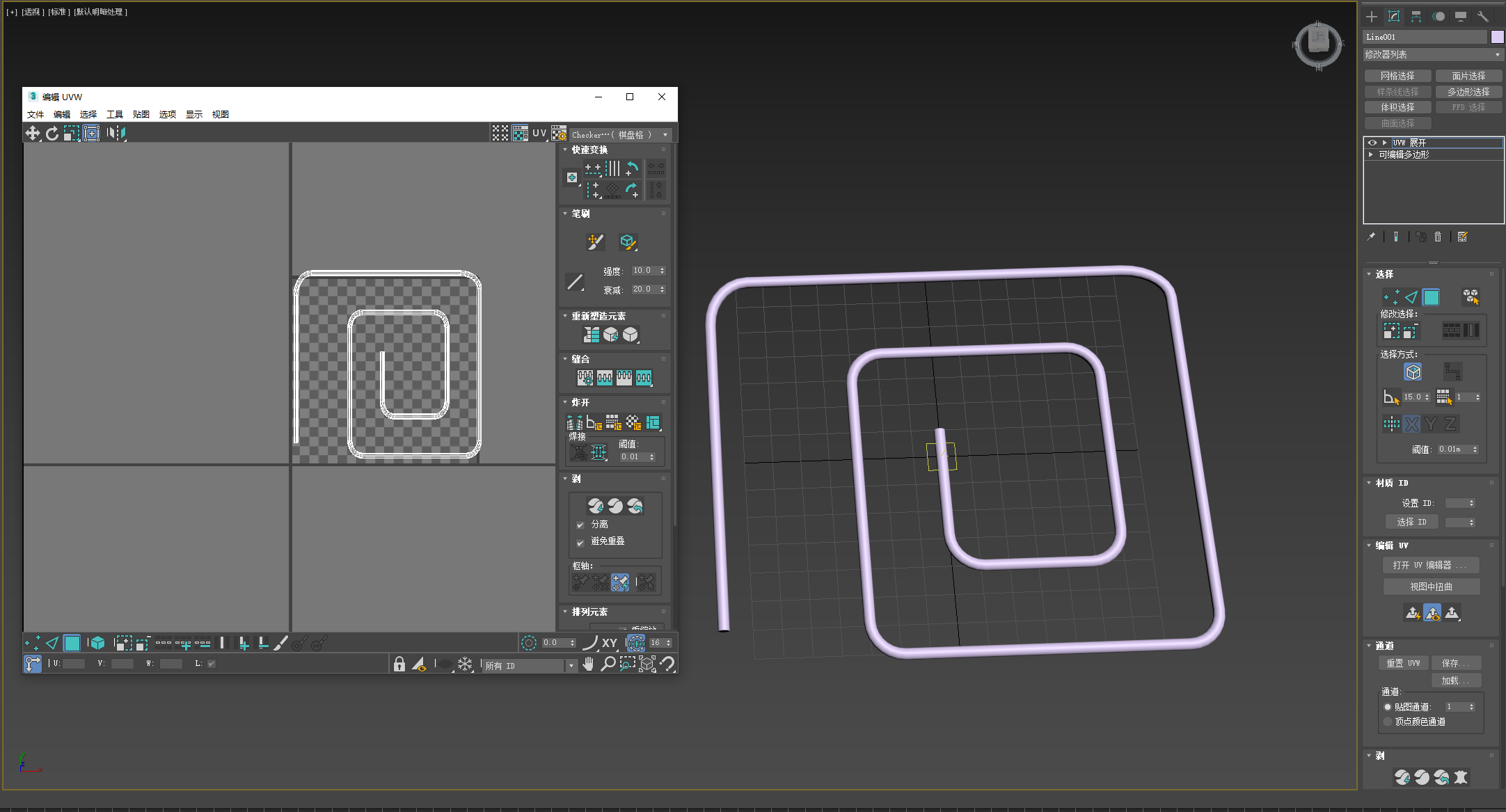Click the 打开 UV 编辑器 button
Image resolution: width=1506 pixels, height=812 pixels.
pyautogui.click(x=1431, y=565)
